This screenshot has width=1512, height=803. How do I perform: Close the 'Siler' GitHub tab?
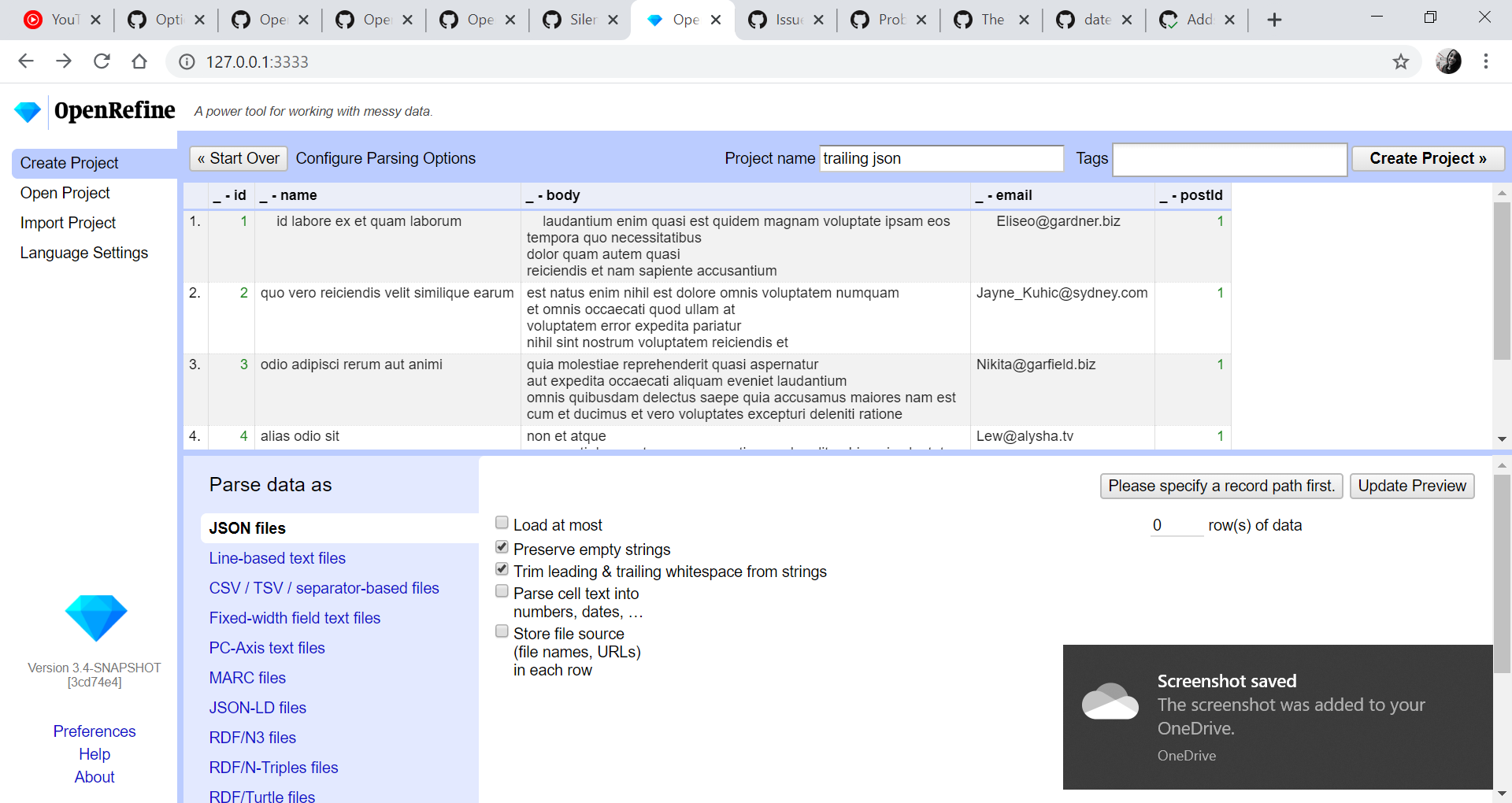coord(613,20)
